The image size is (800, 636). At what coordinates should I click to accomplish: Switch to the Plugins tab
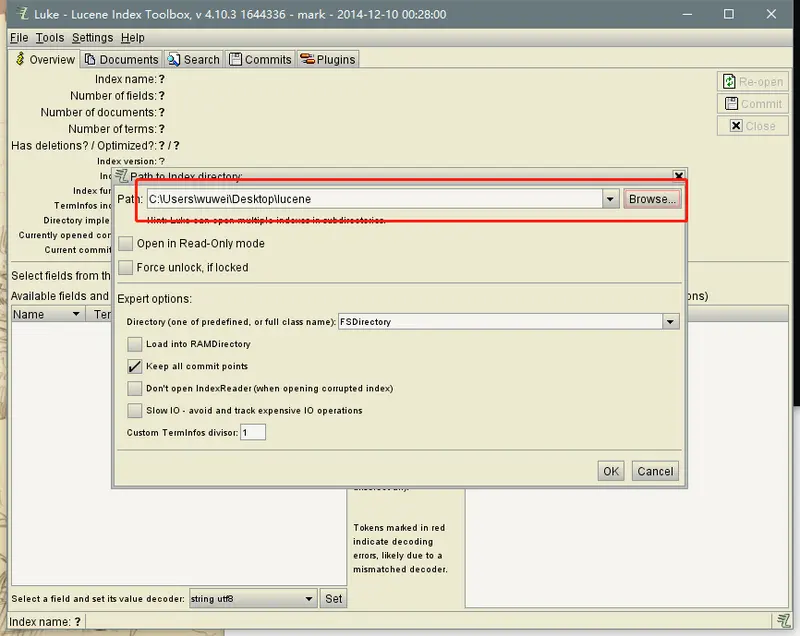[328, 60]
